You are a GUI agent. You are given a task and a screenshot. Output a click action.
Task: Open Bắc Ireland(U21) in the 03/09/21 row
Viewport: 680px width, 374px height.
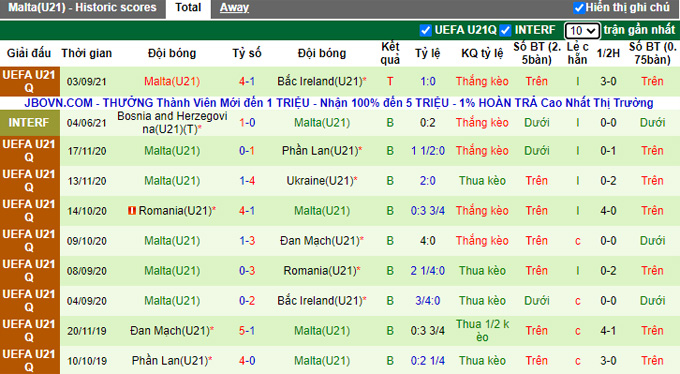point(320,82)
